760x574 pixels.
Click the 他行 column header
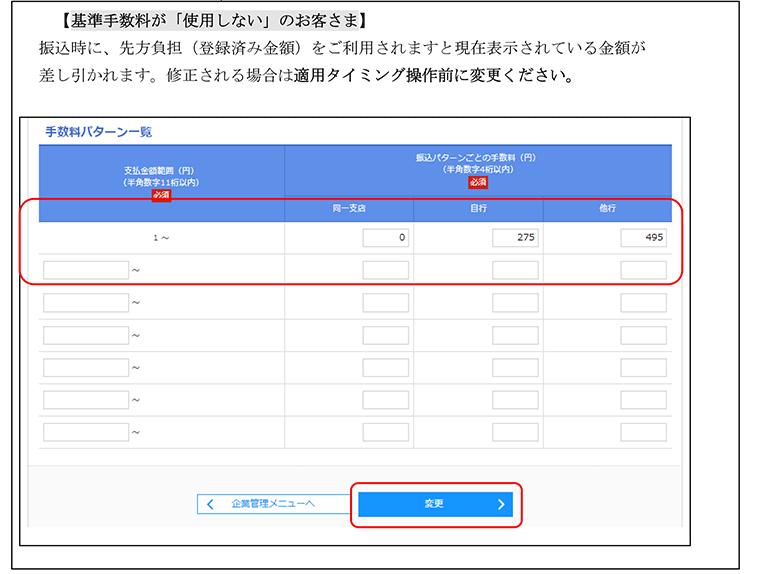point(607,208)
